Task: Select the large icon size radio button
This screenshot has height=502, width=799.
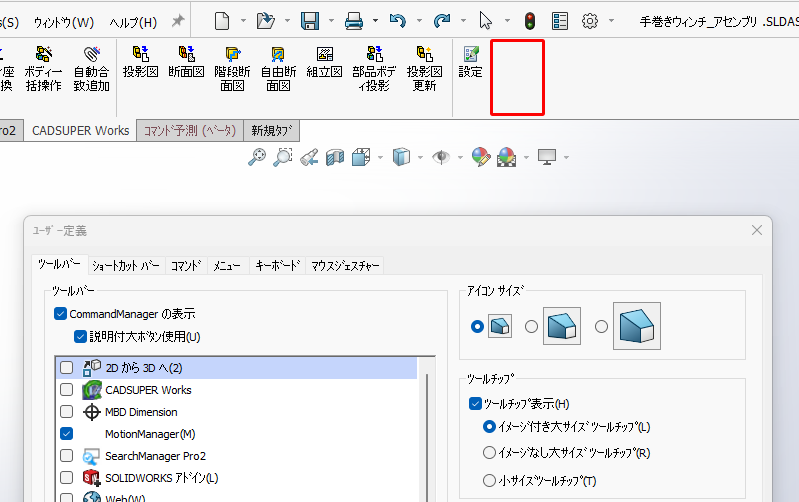Action: pyautogui.click(x=601, y=326)
